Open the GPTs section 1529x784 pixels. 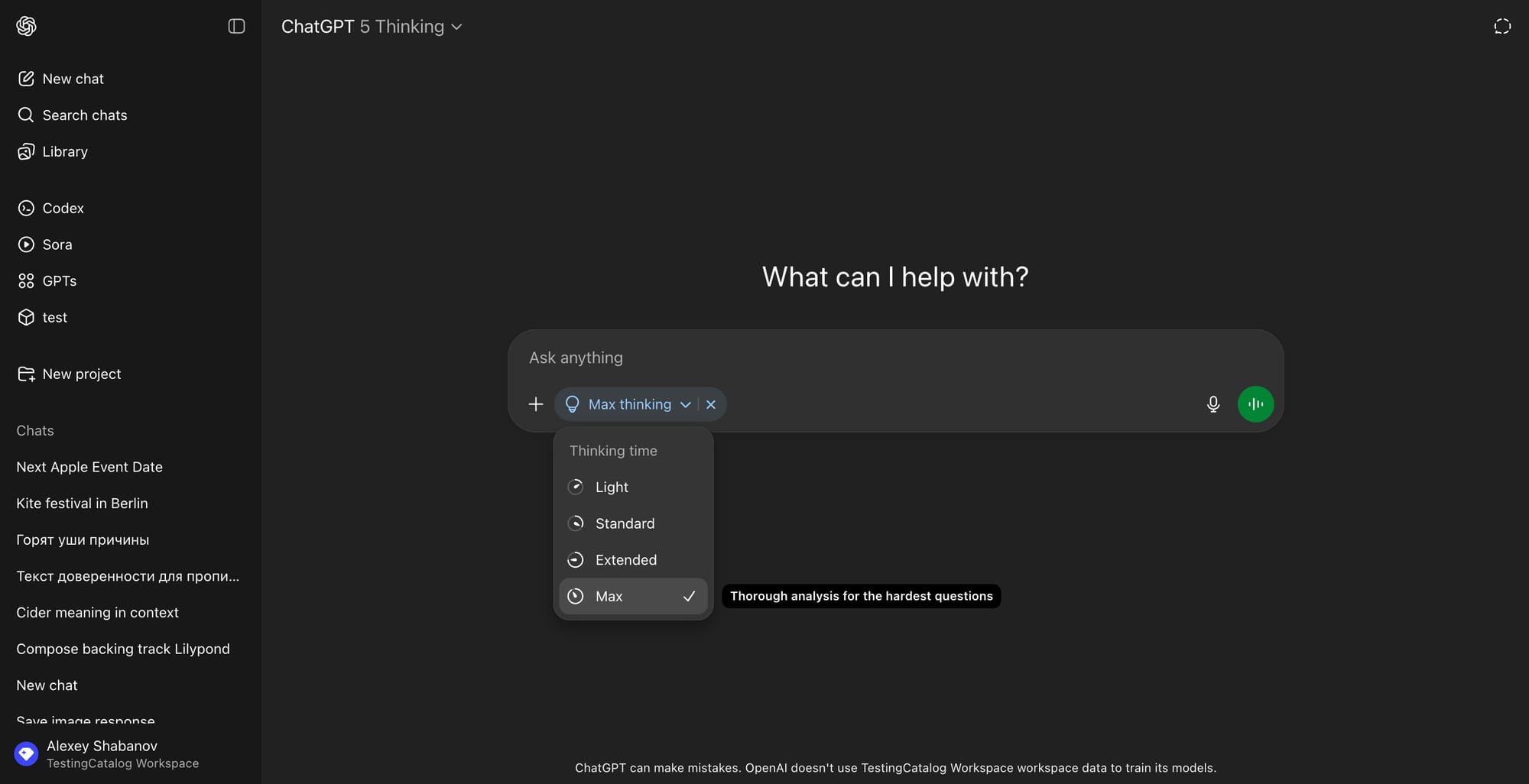(x=59, y=281)
